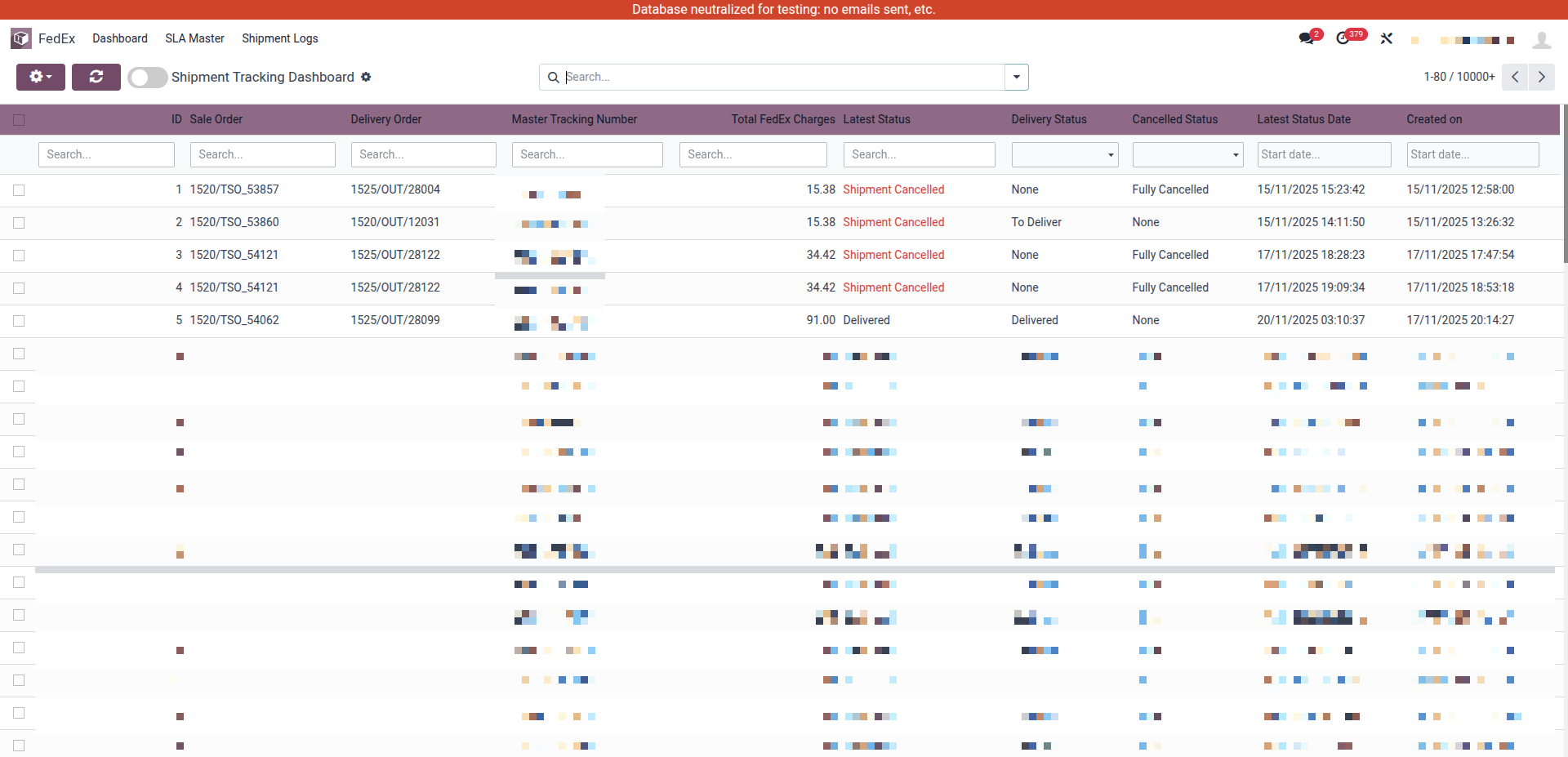Image resolution: width=1568 pixels, height=757 pixels.
Task: Open the Cancelled Status filter dropdown
Action: 1188,154
